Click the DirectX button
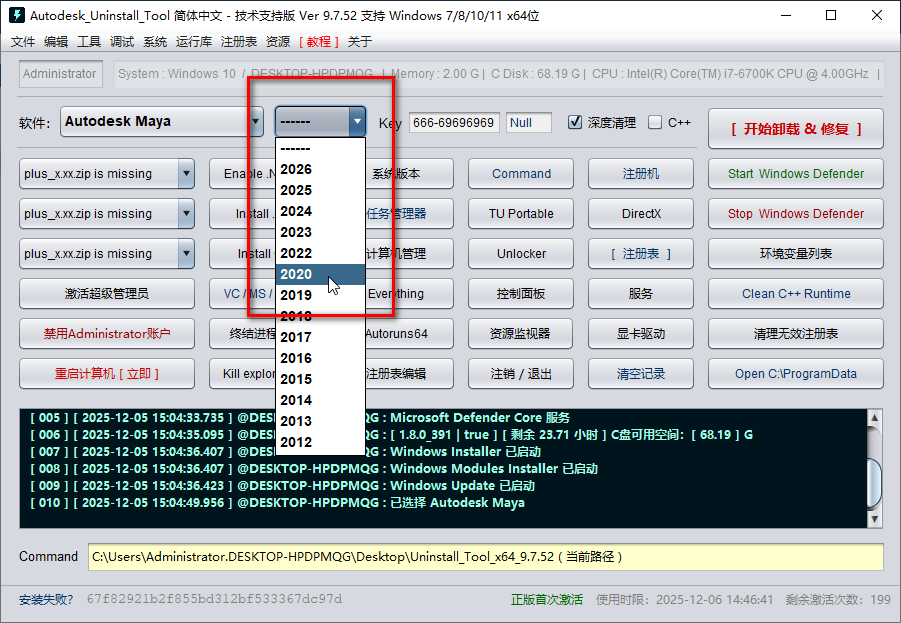This screenshot has width=901, height=623. click(x=641, y=214)
